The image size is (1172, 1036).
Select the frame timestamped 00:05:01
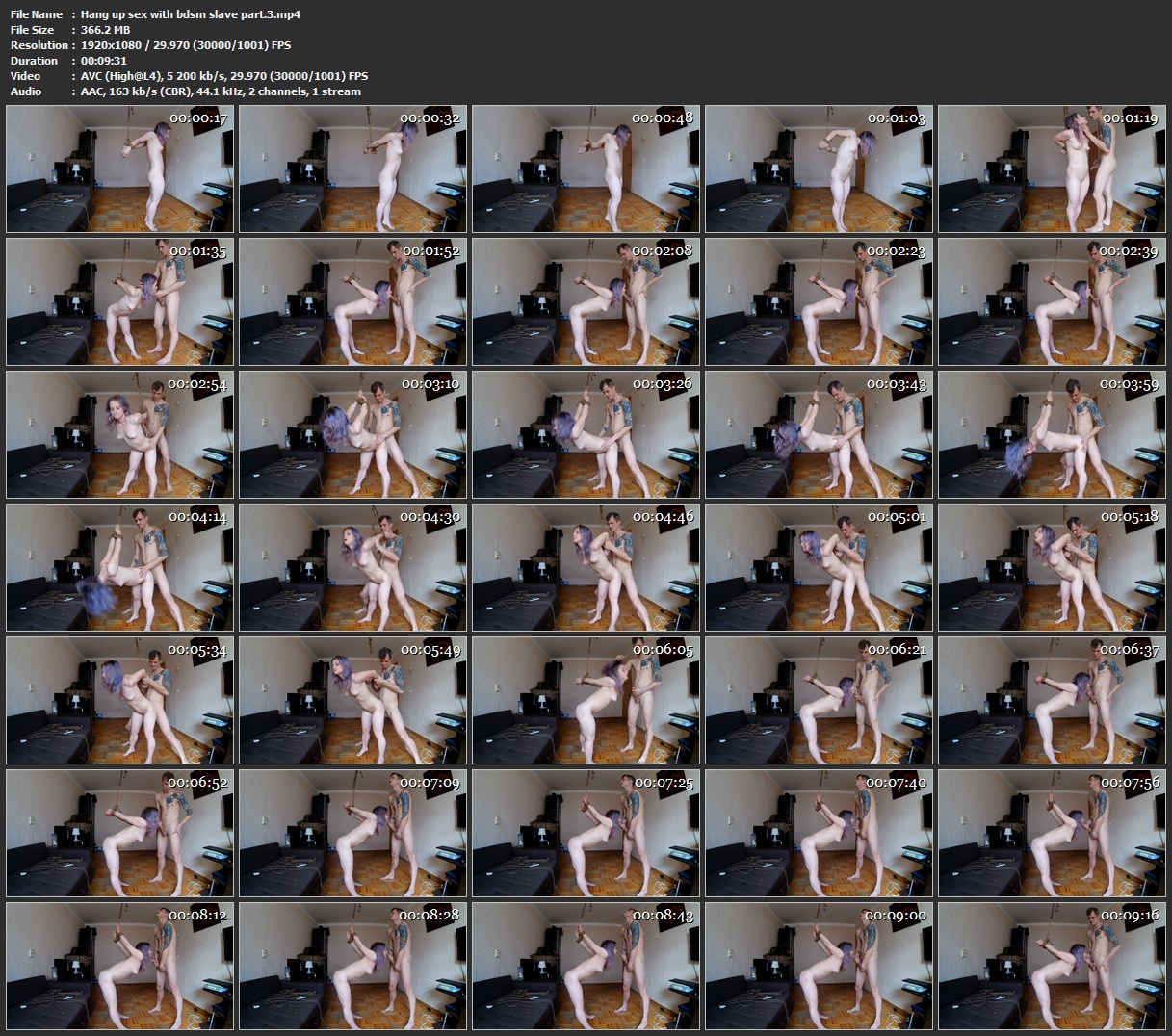point(819,568)
